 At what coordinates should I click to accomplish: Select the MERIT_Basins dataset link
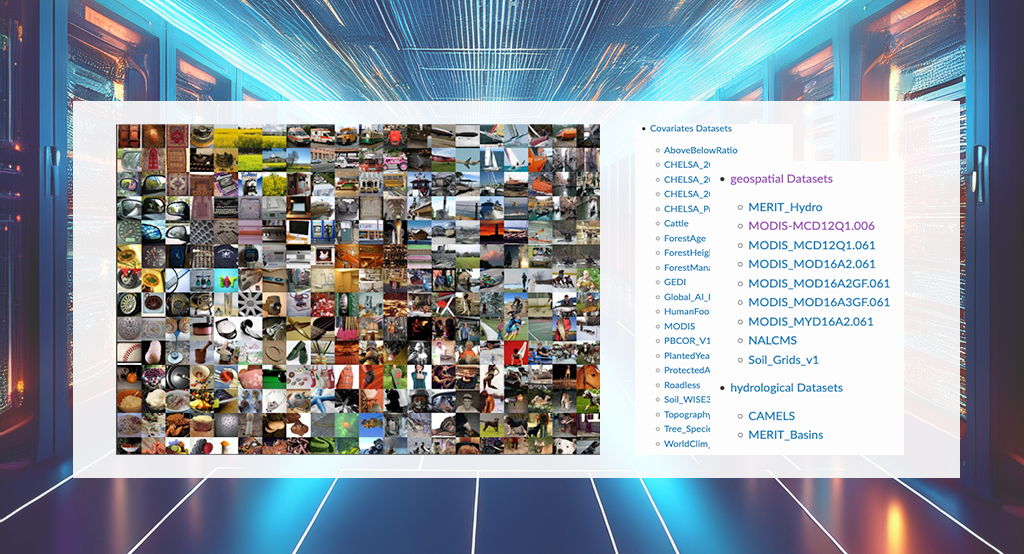pos(786,435)
